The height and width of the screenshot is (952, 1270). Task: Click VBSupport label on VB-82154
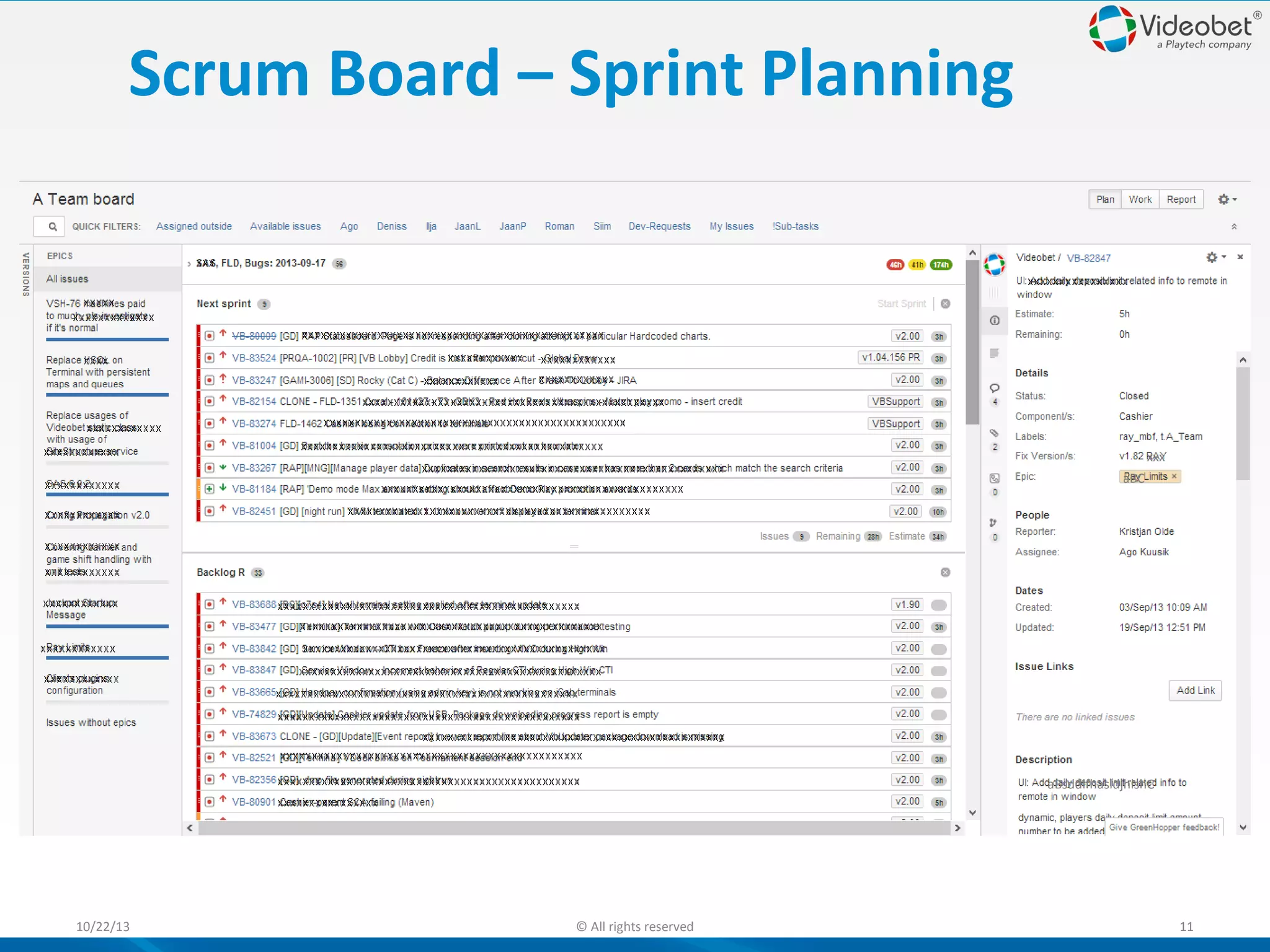(895, 402)
